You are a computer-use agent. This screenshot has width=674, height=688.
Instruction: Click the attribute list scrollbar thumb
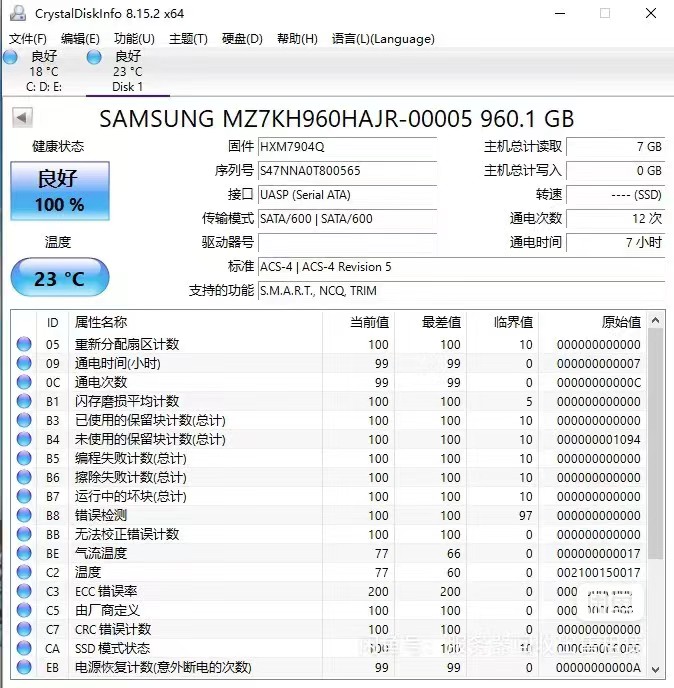click(656, 444)
